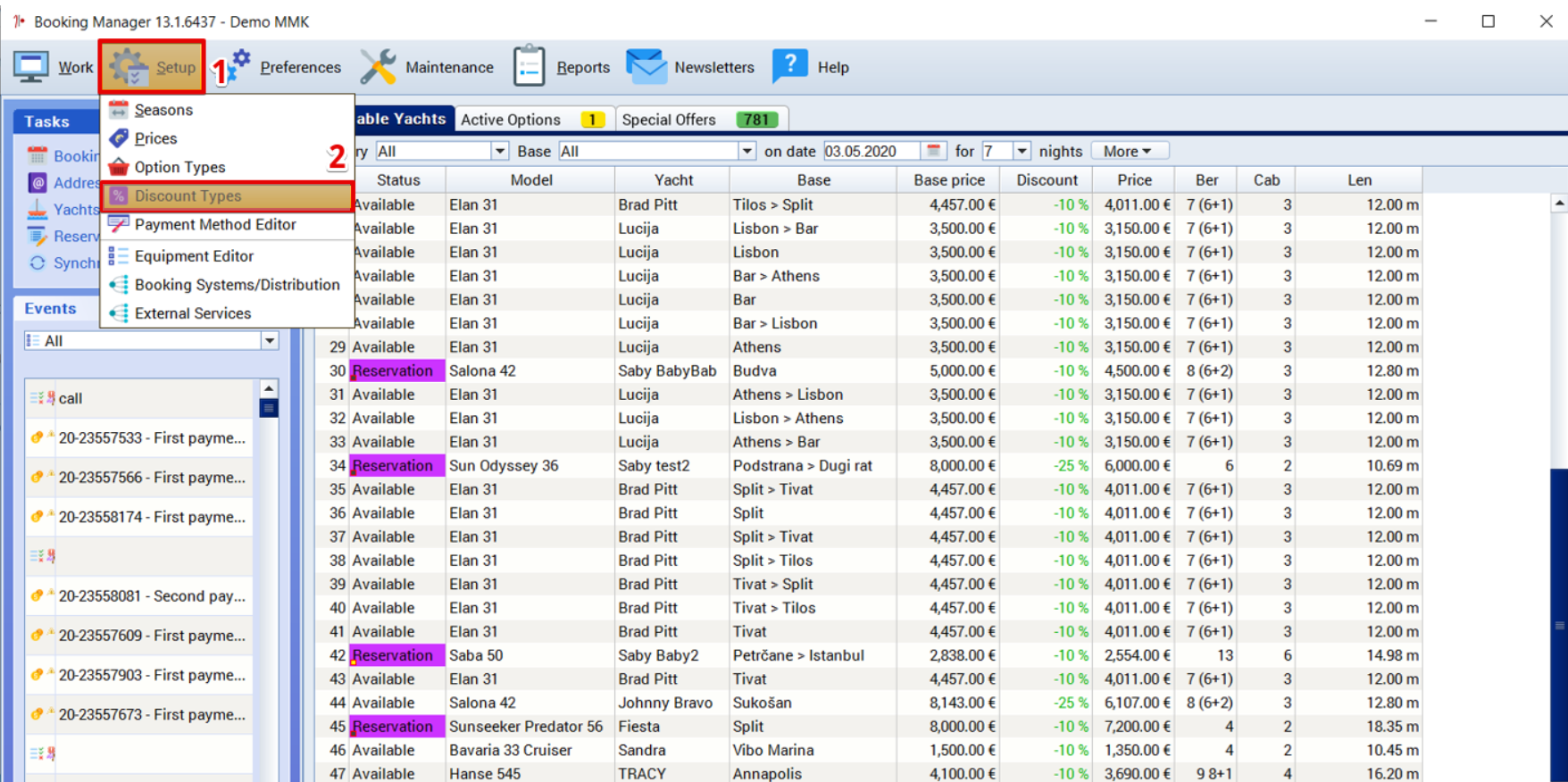
Task: Open the Work monitor icon
Action: click(x=30, y=67)
